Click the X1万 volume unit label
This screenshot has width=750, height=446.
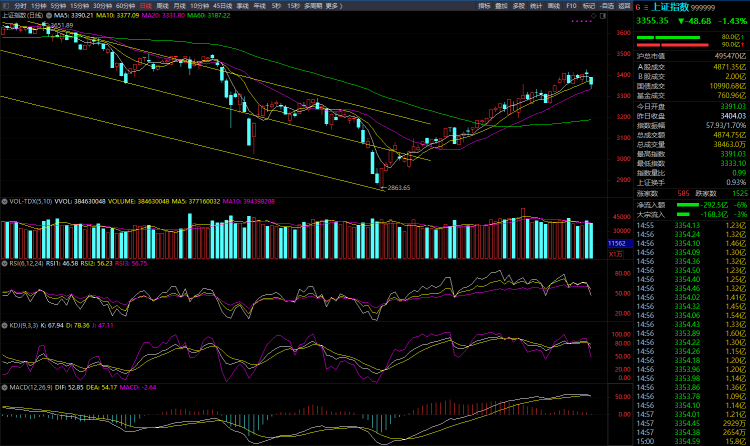pyautogui.click(x=616, y=254)
